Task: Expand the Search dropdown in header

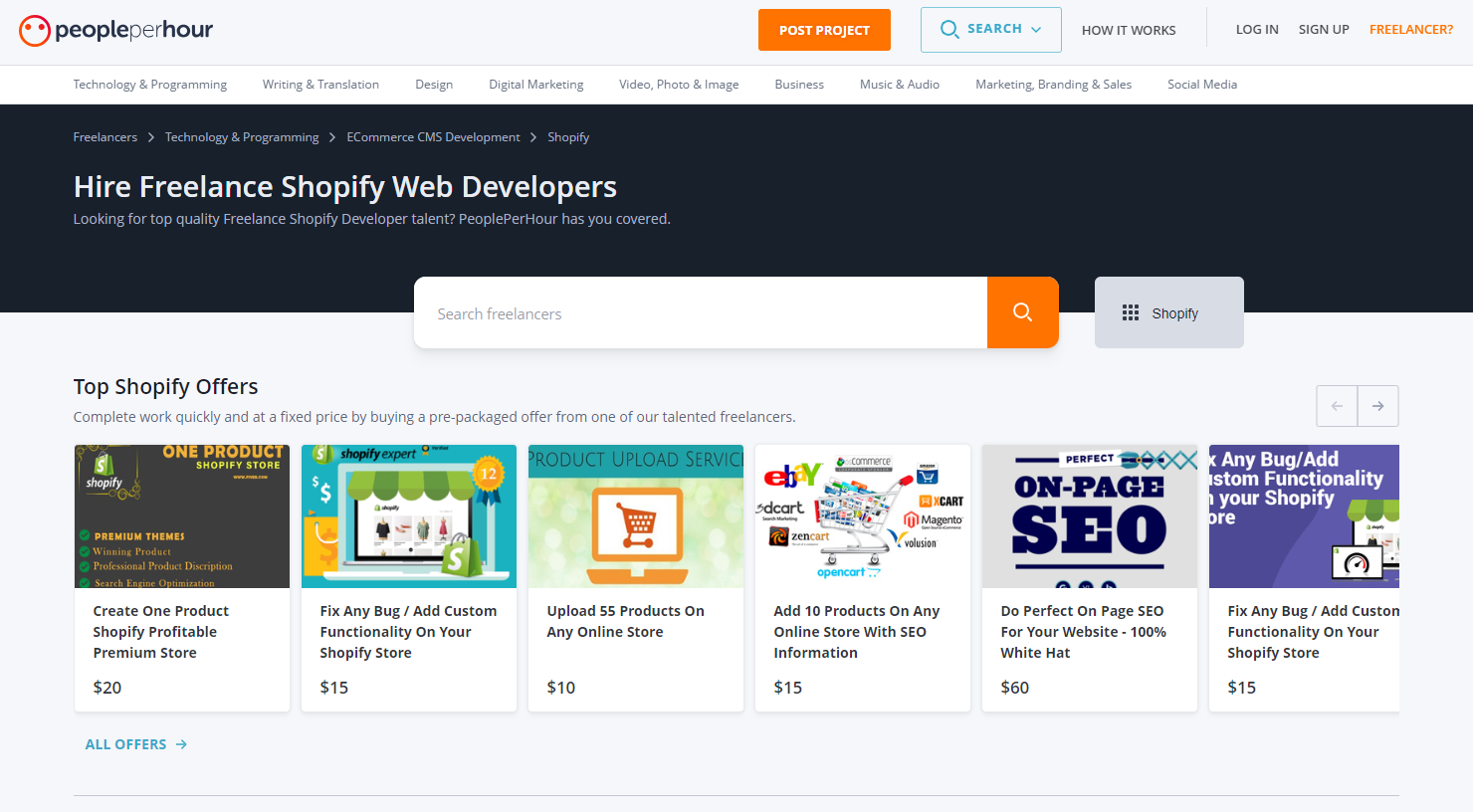Action: (990, 30)
